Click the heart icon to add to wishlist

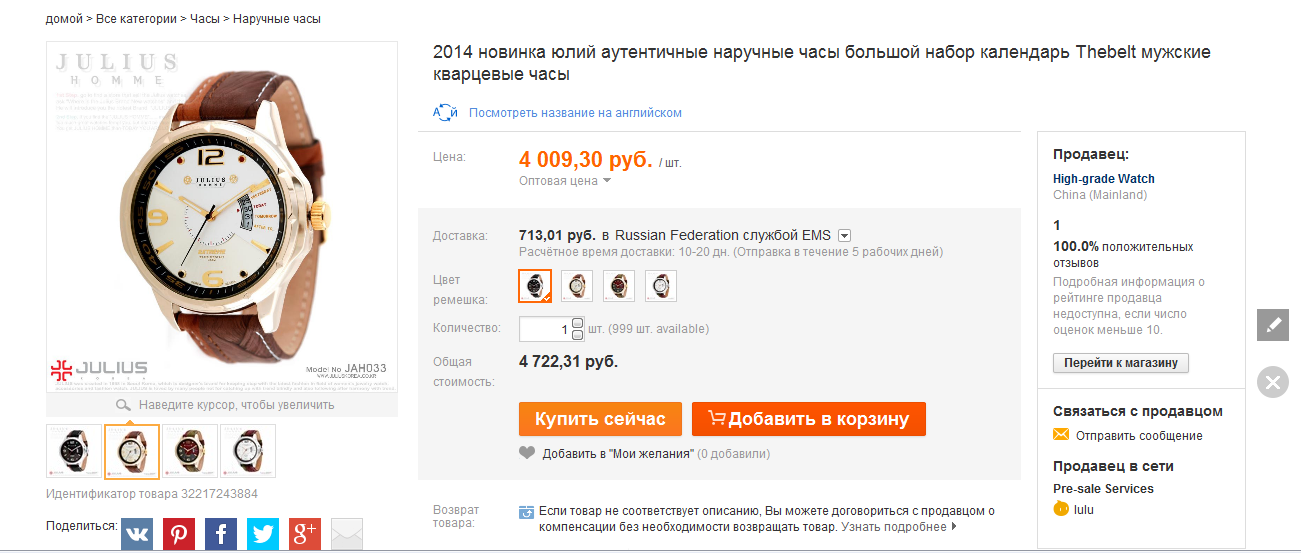[528, 453]
